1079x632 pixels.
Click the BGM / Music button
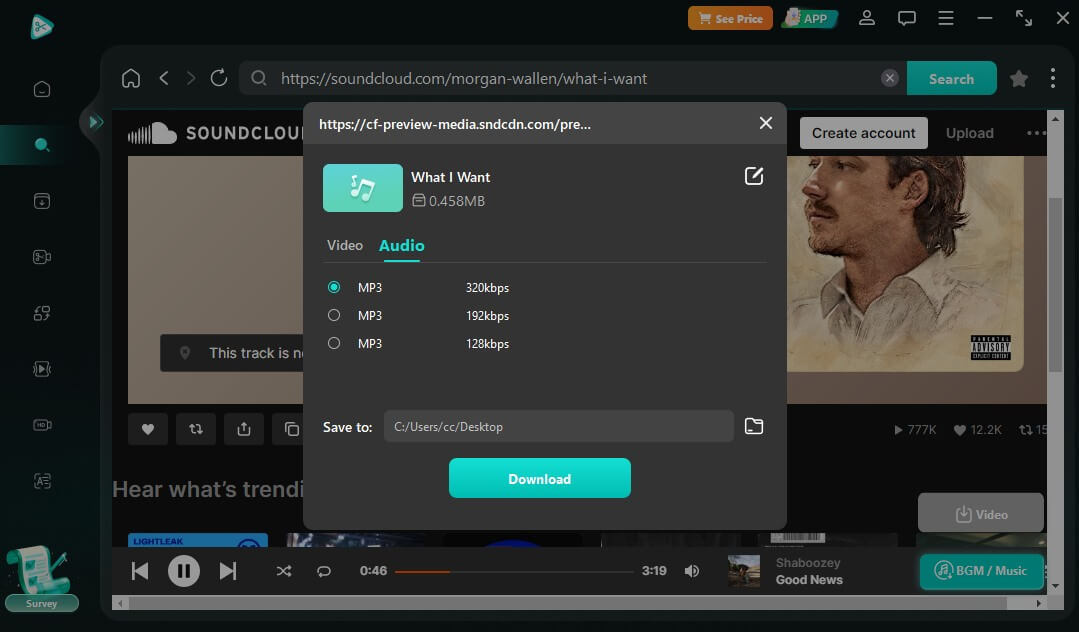click(x=981, y=571)
